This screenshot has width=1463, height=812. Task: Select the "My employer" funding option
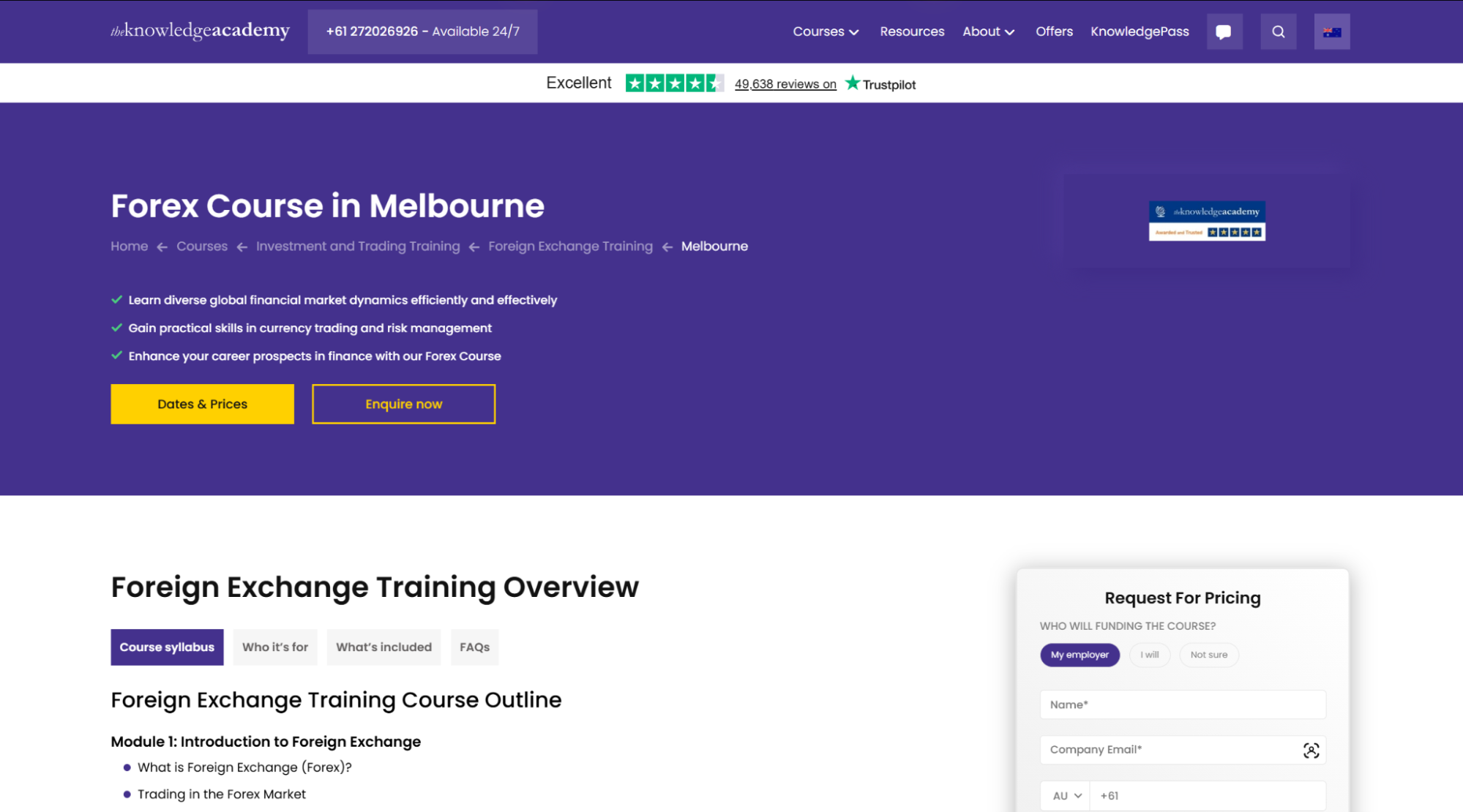click(1080, 655)
